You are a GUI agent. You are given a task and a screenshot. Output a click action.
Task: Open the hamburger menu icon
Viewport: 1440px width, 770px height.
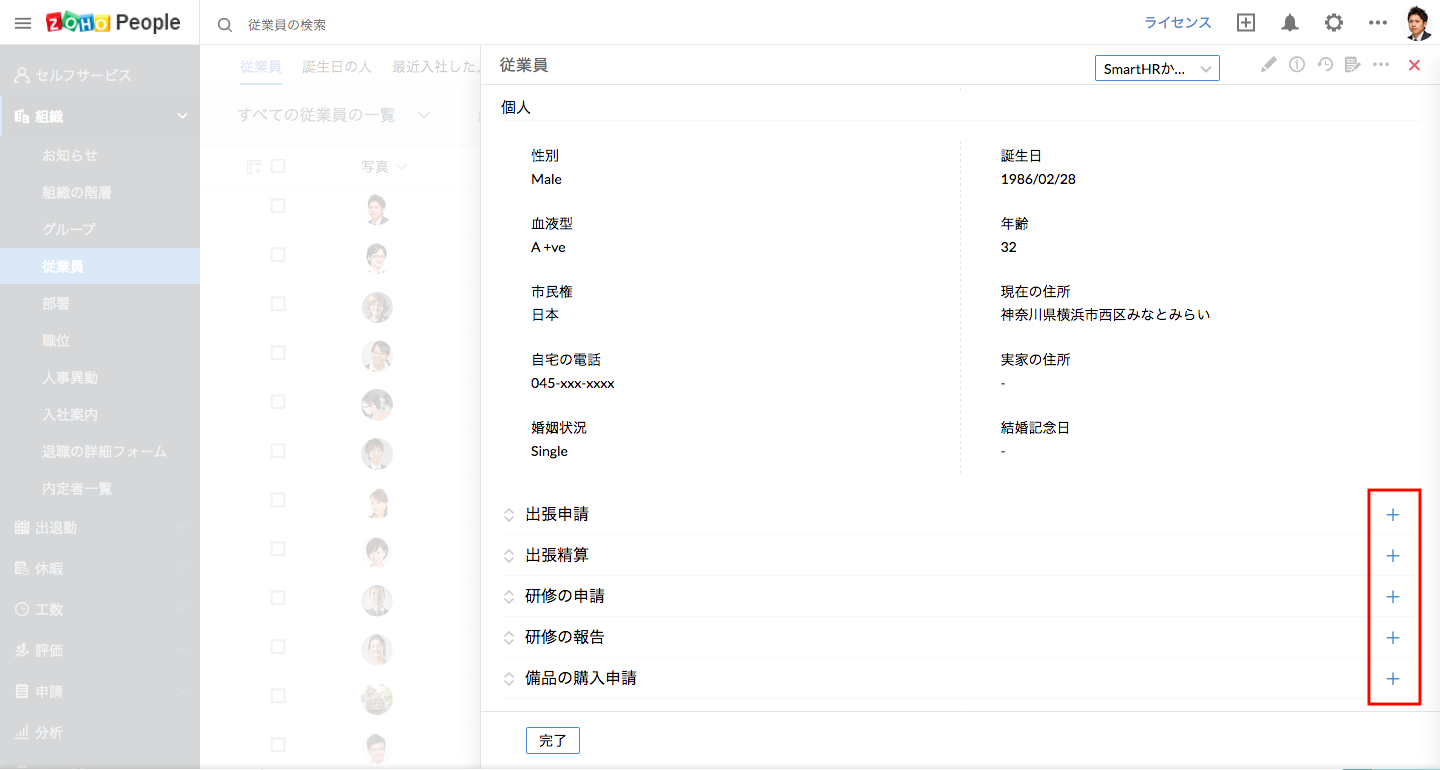click(23, 23)
